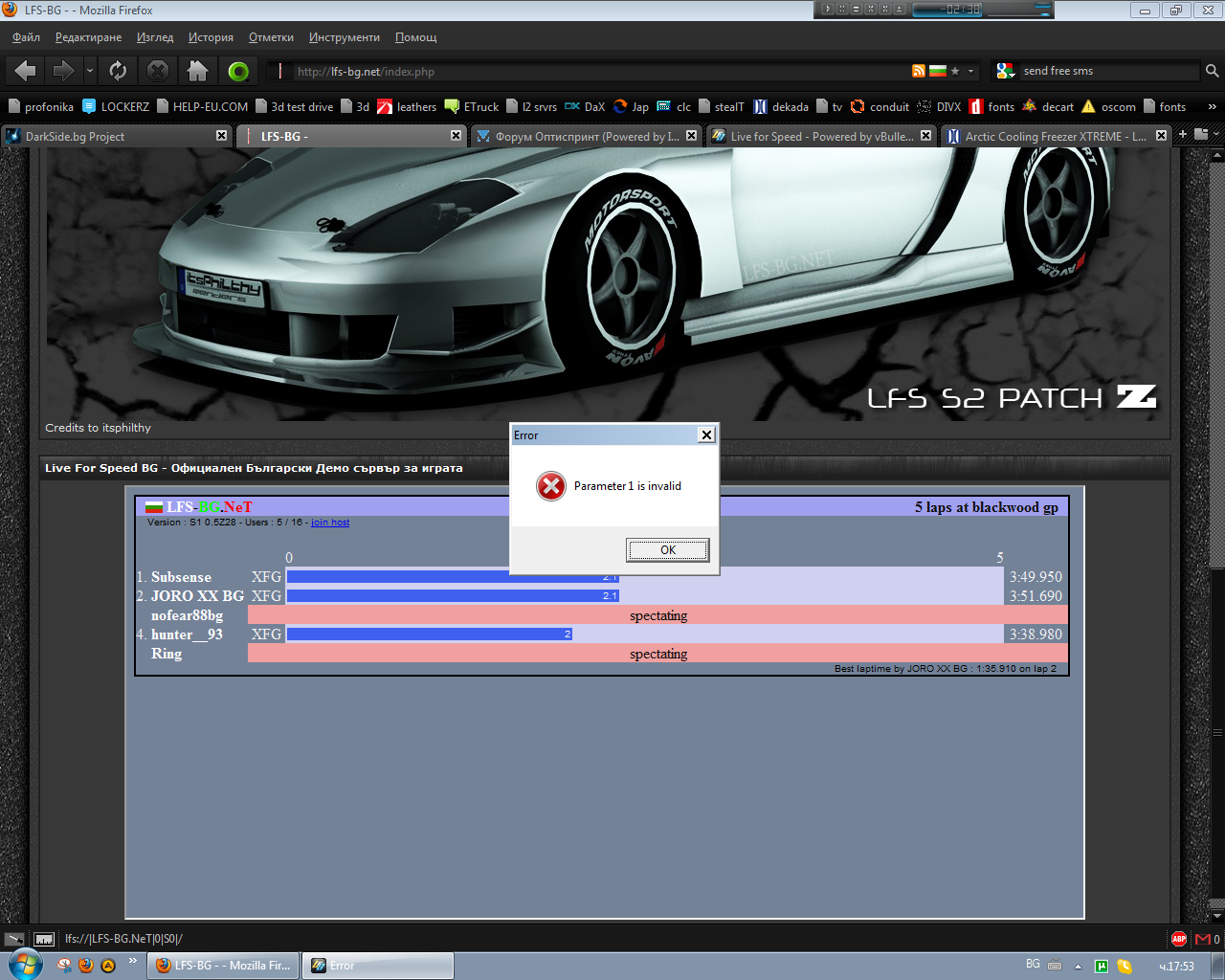This screenshot has width=1225, height=980.
Task: Close the DarkSide.bg Project tab
Action: 221,136
